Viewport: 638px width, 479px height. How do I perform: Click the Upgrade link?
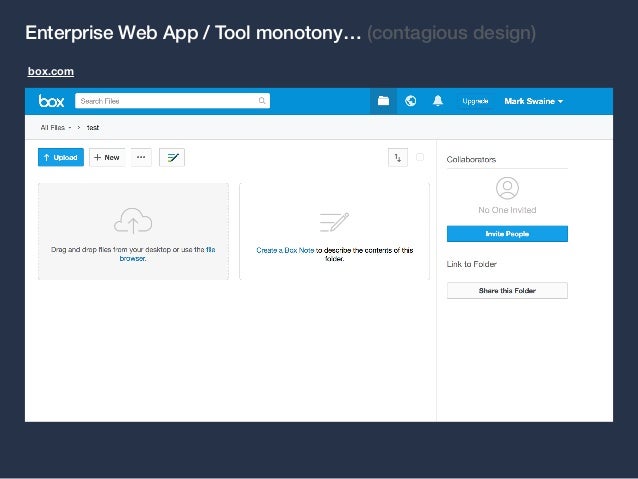[475, 101]
